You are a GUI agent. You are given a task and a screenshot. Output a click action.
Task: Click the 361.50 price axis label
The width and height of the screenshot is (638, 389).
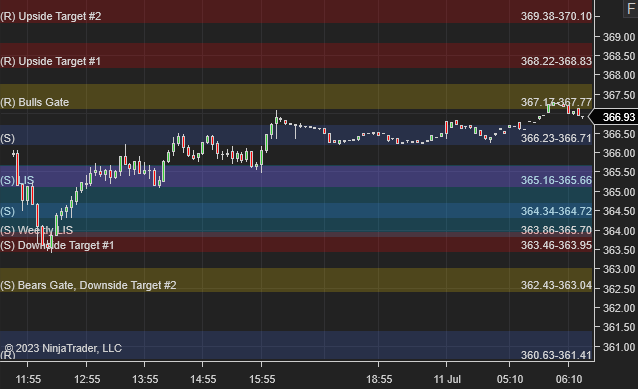coord(618,327)
